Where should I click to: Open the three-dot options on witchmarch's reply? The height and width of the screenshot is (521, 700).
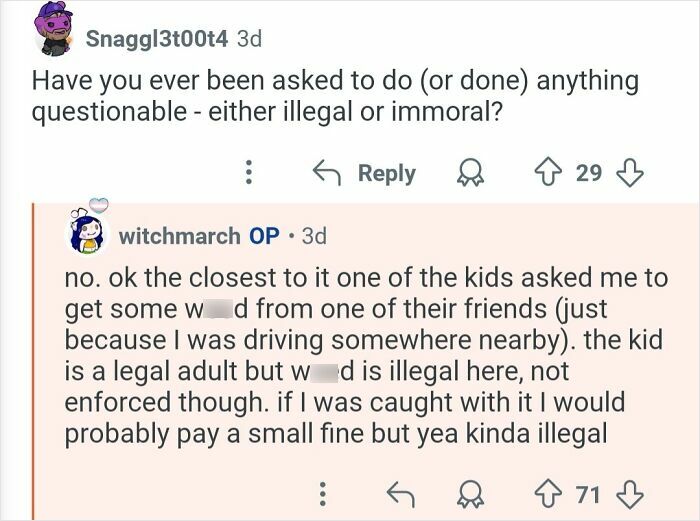click(x=322, y=492)
